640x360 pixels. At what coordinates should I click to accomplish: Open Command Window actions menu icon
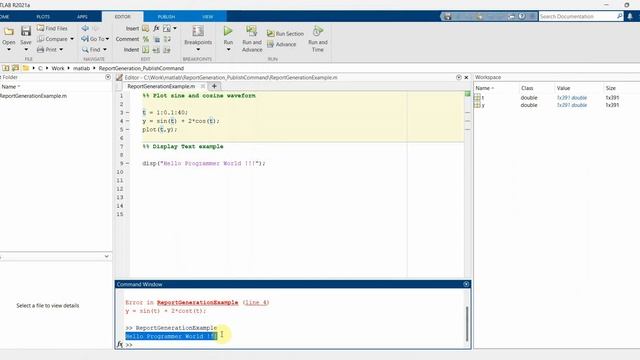(x=466, y=284)
